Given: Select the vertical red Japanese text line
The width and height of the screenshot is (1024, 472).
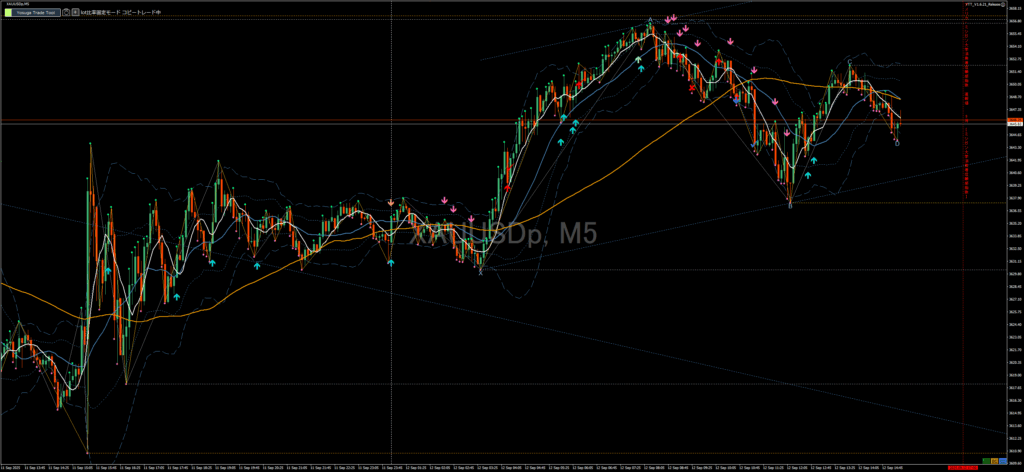Looking at the screenshot, I should coord(965,110).
